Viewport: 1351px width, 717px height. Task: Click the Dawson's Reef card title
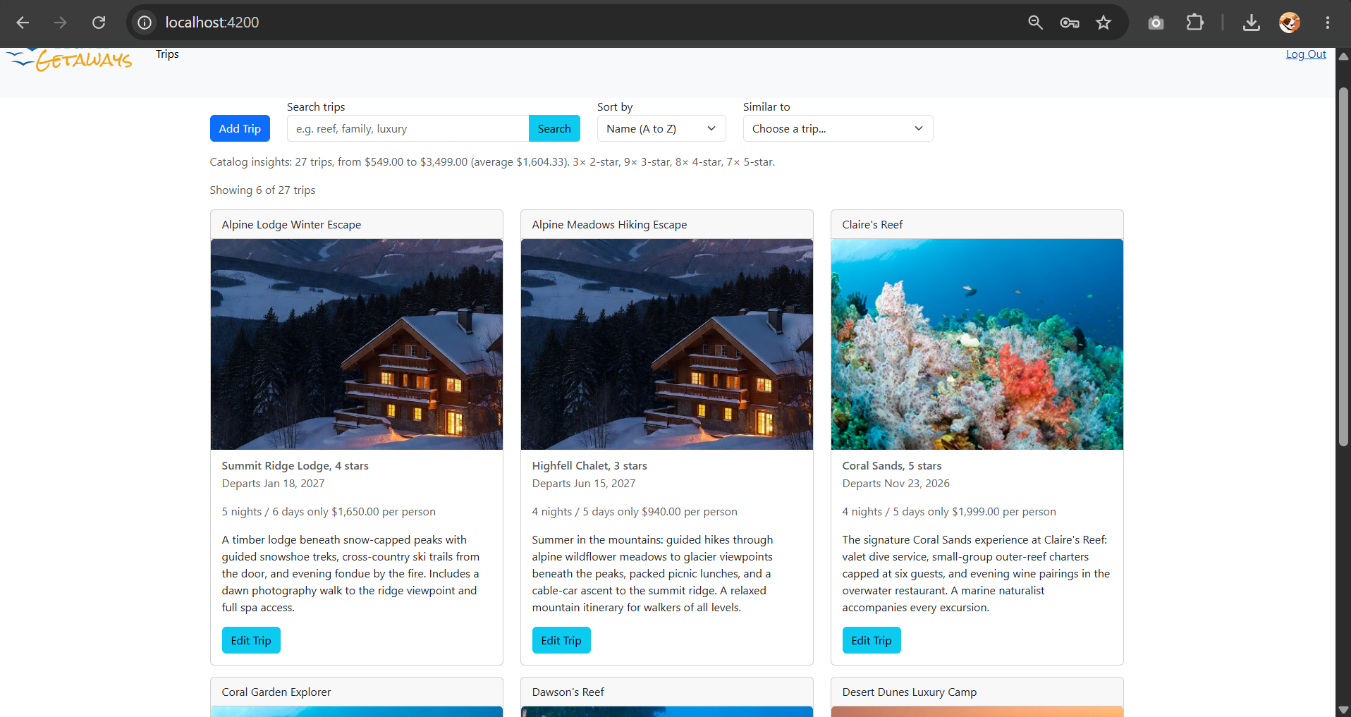pos(568,692)
